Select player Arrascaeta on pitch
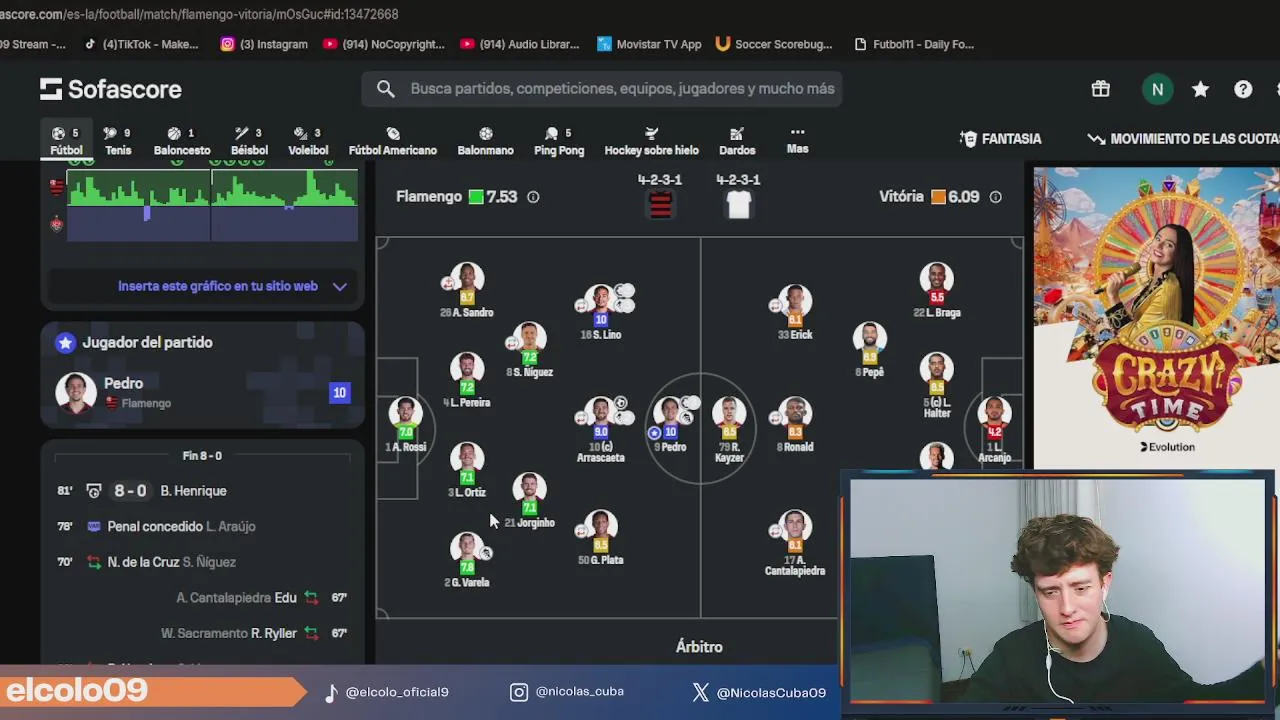The height and width of the screenshot is (720, 1280). tap(600, 430)
